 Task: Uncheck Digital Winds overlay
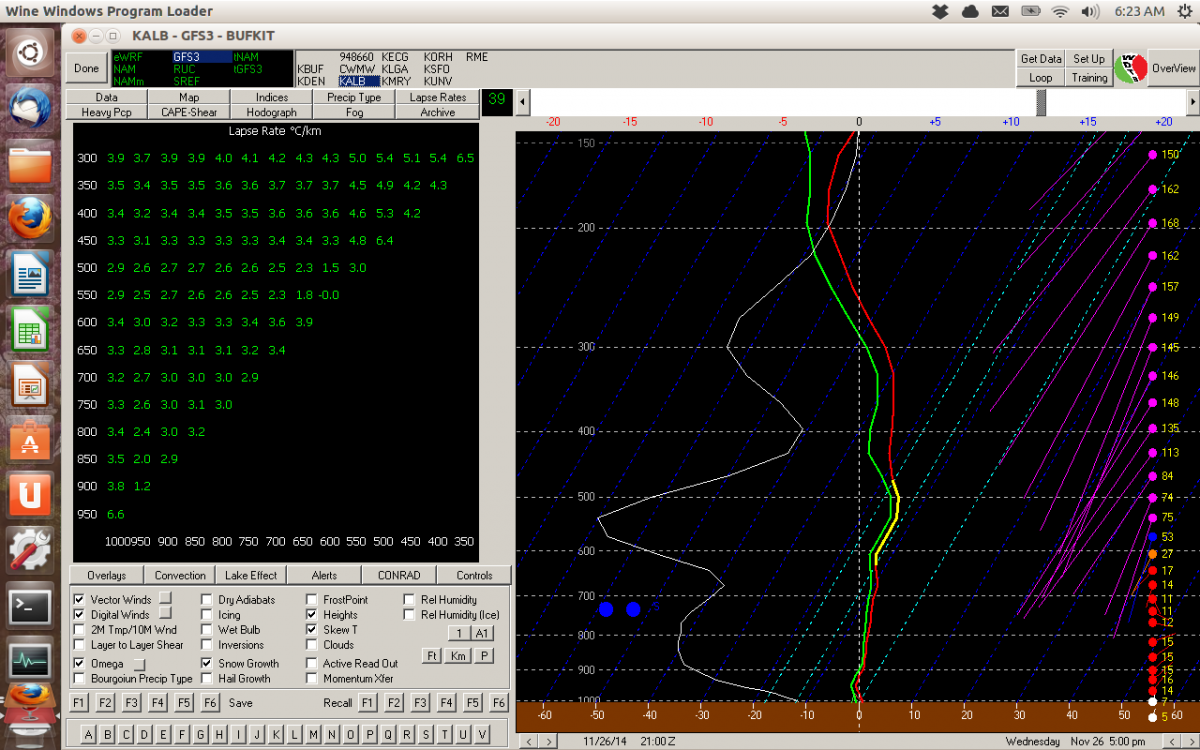pos(79,615)
